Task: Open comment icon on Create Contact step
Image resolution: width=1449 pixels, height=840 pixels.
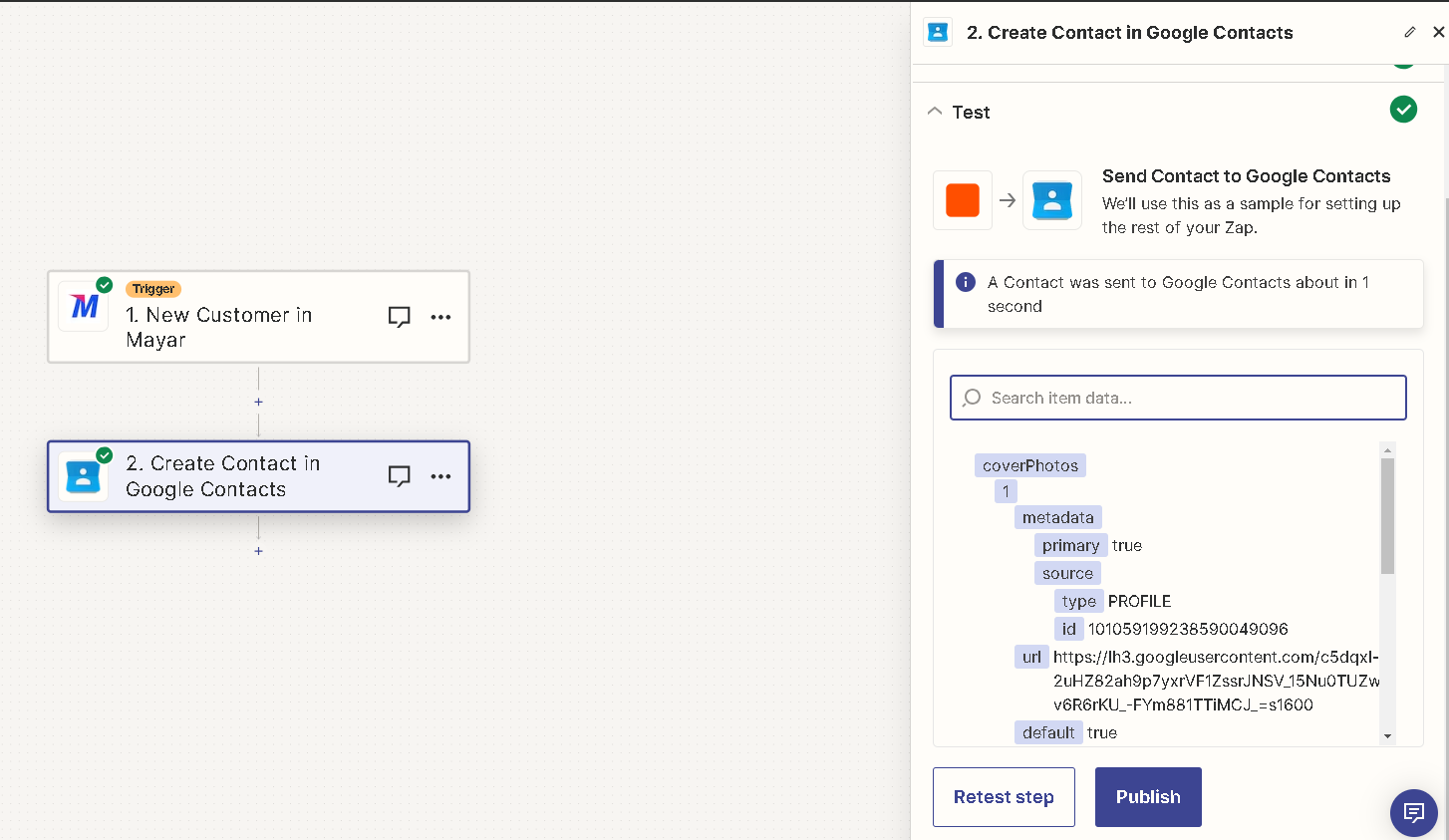Action: point(399,476)
